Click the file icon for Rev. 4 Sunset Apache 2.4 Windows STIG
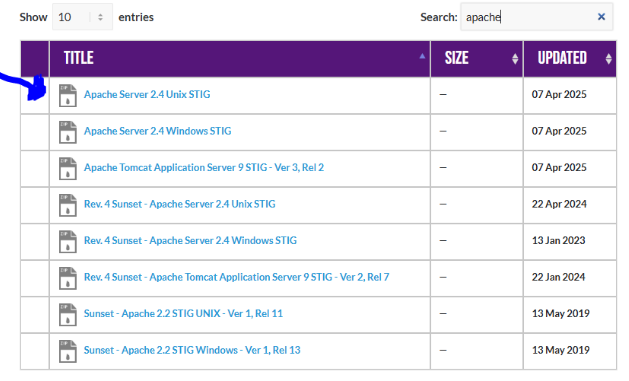This screenshot has height=381, width=629. [67, 241]
